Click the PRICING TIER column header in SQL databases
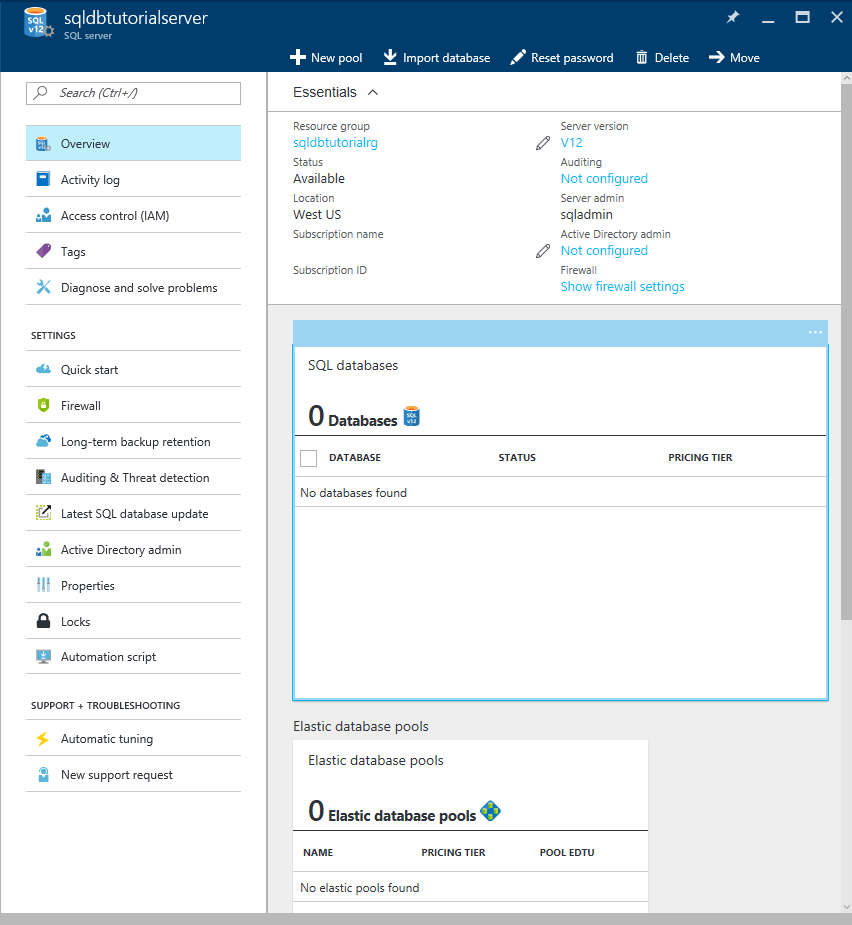The width and height of the screenshot is (852, 925). pos(700,458)
